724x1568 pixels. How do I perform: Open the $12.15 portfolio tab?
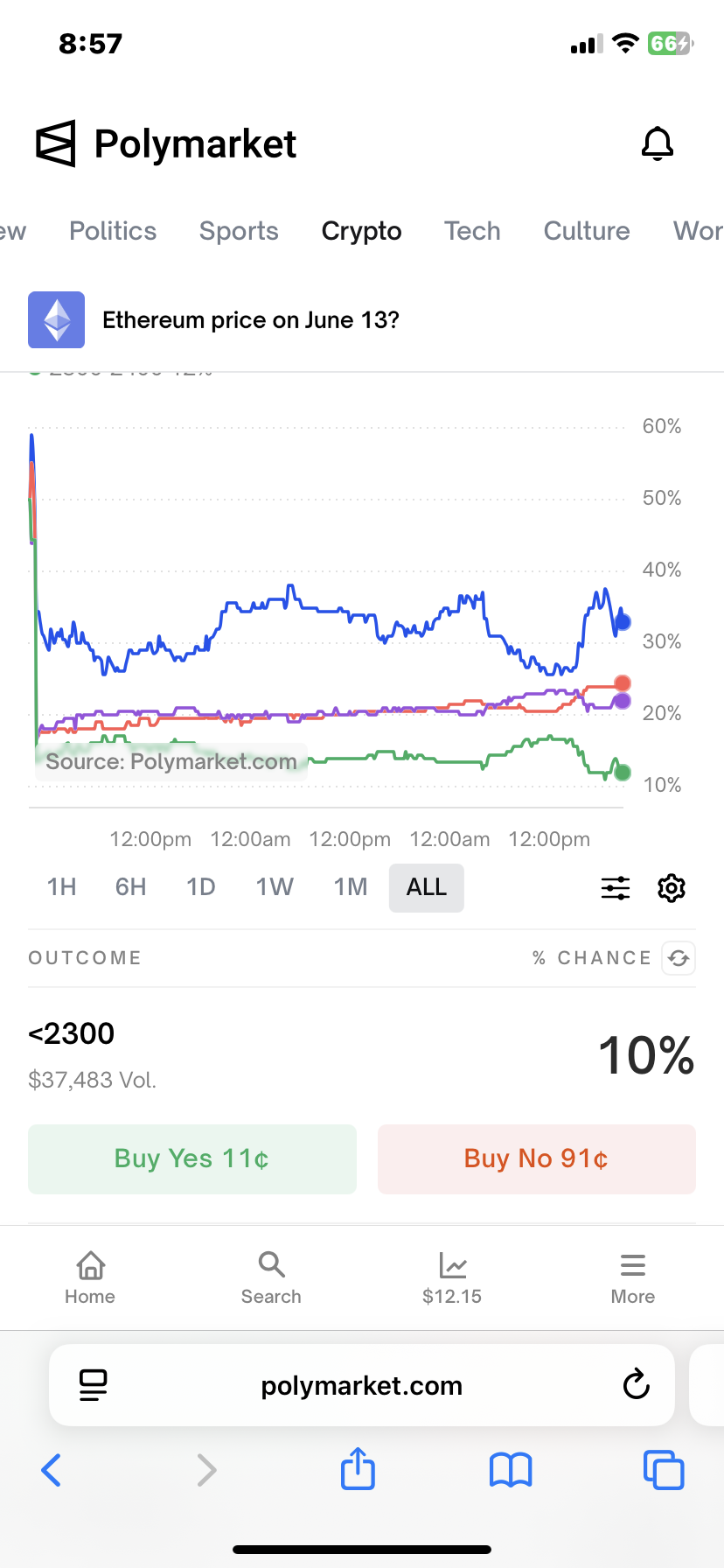pyautogui.click(x=452, y=1278)
